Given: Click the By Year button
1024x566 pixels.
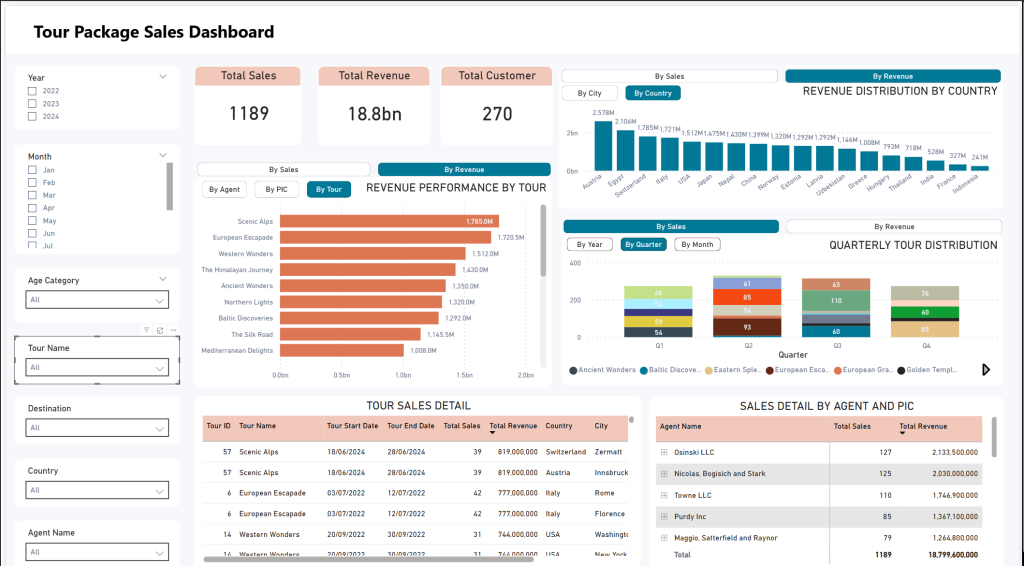Looking at the screenshot, I should (590, 245).
